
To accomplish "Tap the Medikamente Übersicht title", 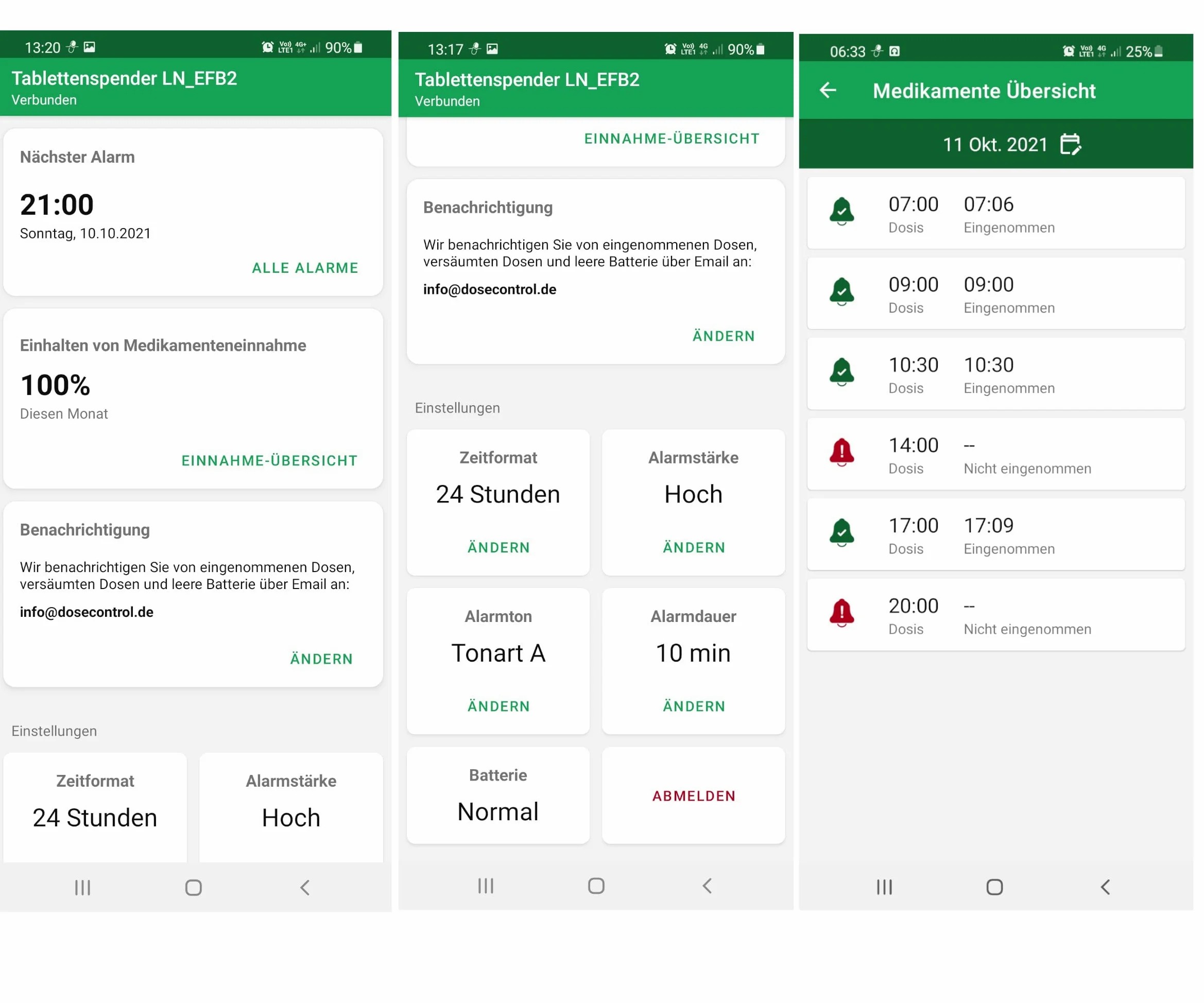I will [985, 91].
